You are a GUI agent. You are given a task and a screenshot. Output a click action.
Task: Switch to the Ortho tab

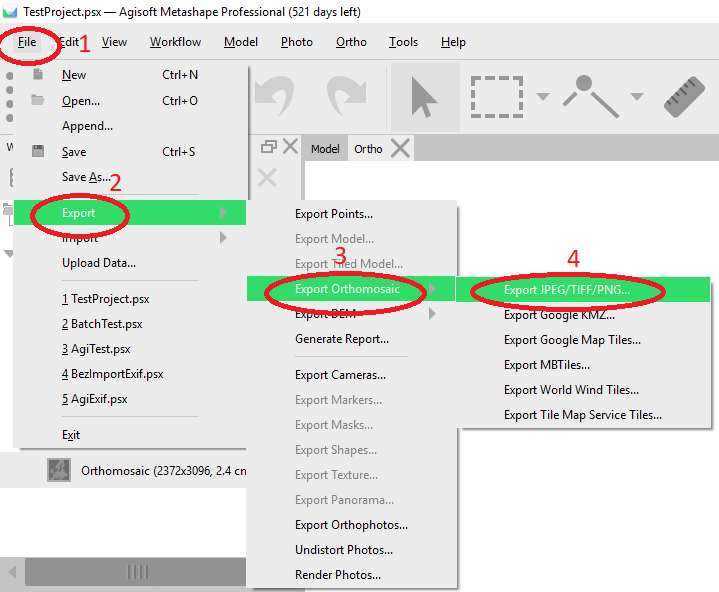368,149
